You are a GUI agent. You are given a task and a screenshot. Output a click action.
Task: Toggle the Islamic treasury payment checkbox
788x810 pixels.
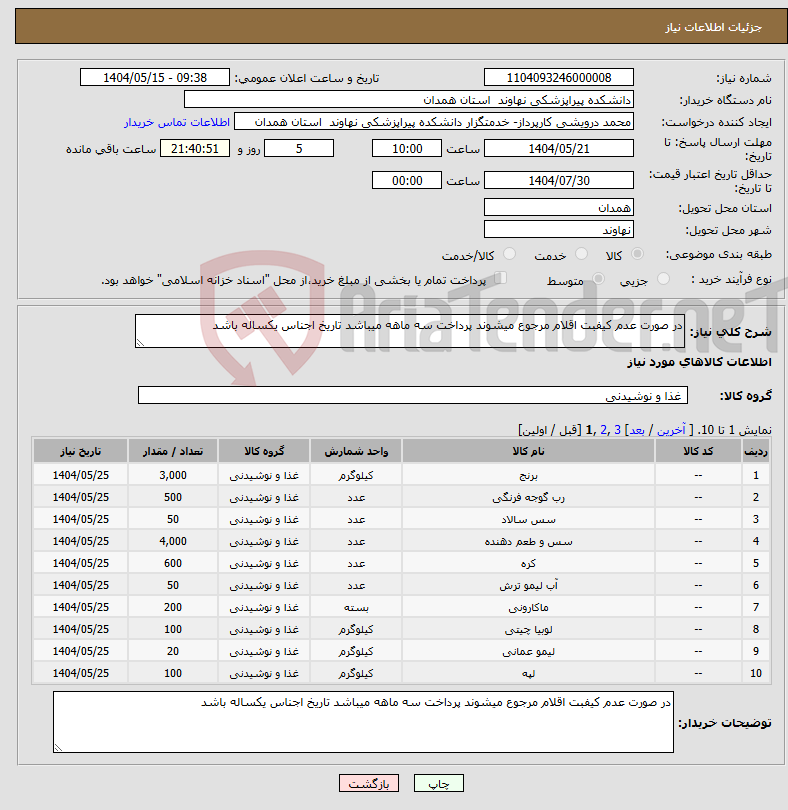pos(500,278)
